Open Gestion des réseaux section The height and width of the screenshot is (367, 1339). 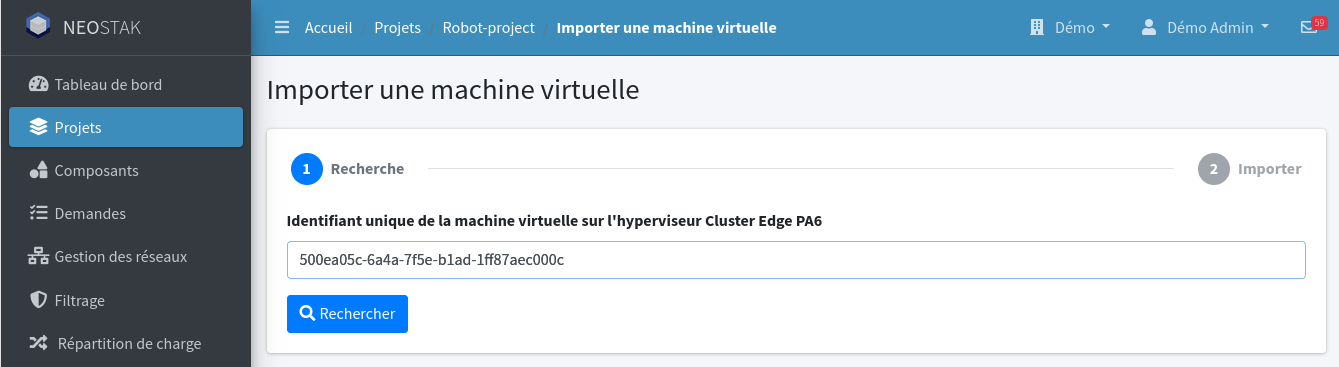126,256
